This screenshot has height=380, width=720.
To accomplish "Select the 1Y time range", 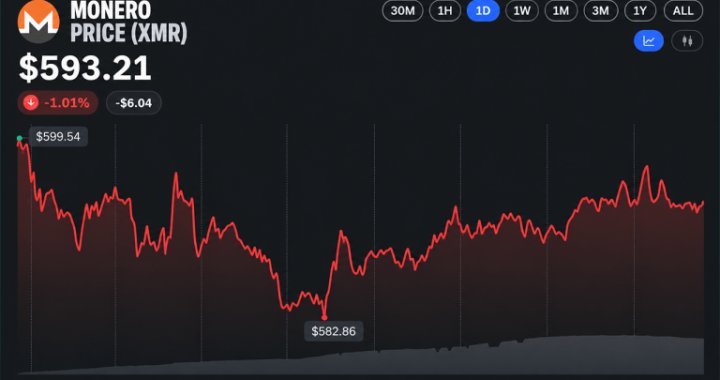I will pyautogui.click(x=640, y=11).
